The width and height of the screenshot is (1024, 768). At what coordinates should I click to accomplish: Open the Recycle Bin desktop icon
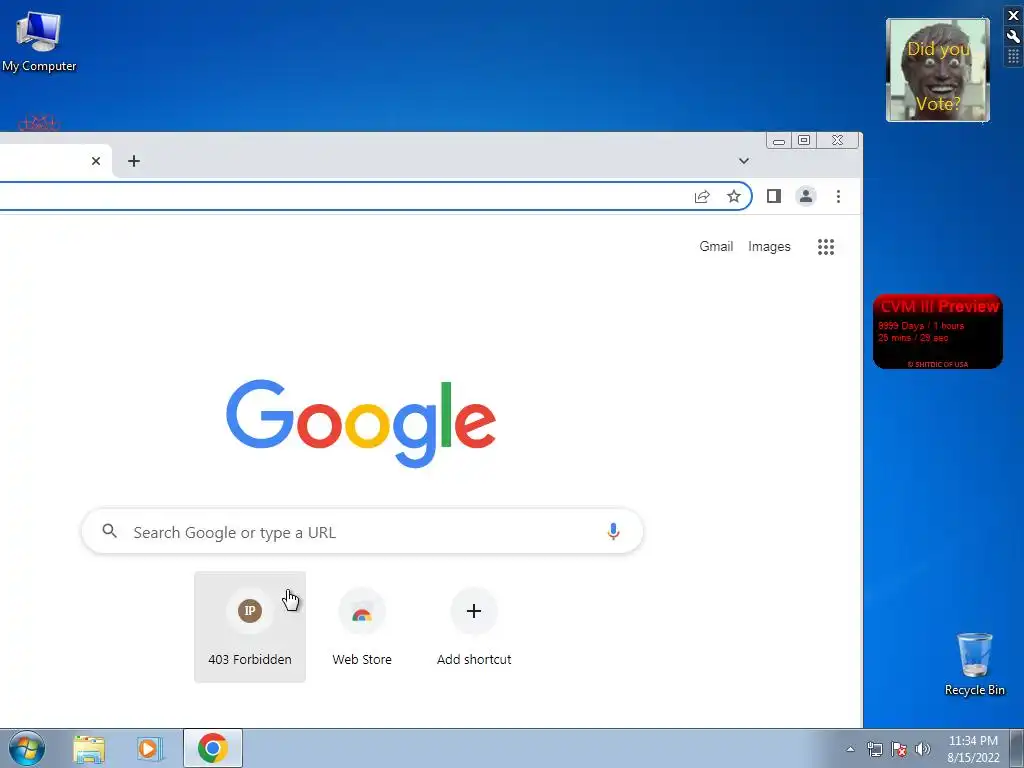tap(974, 664)
